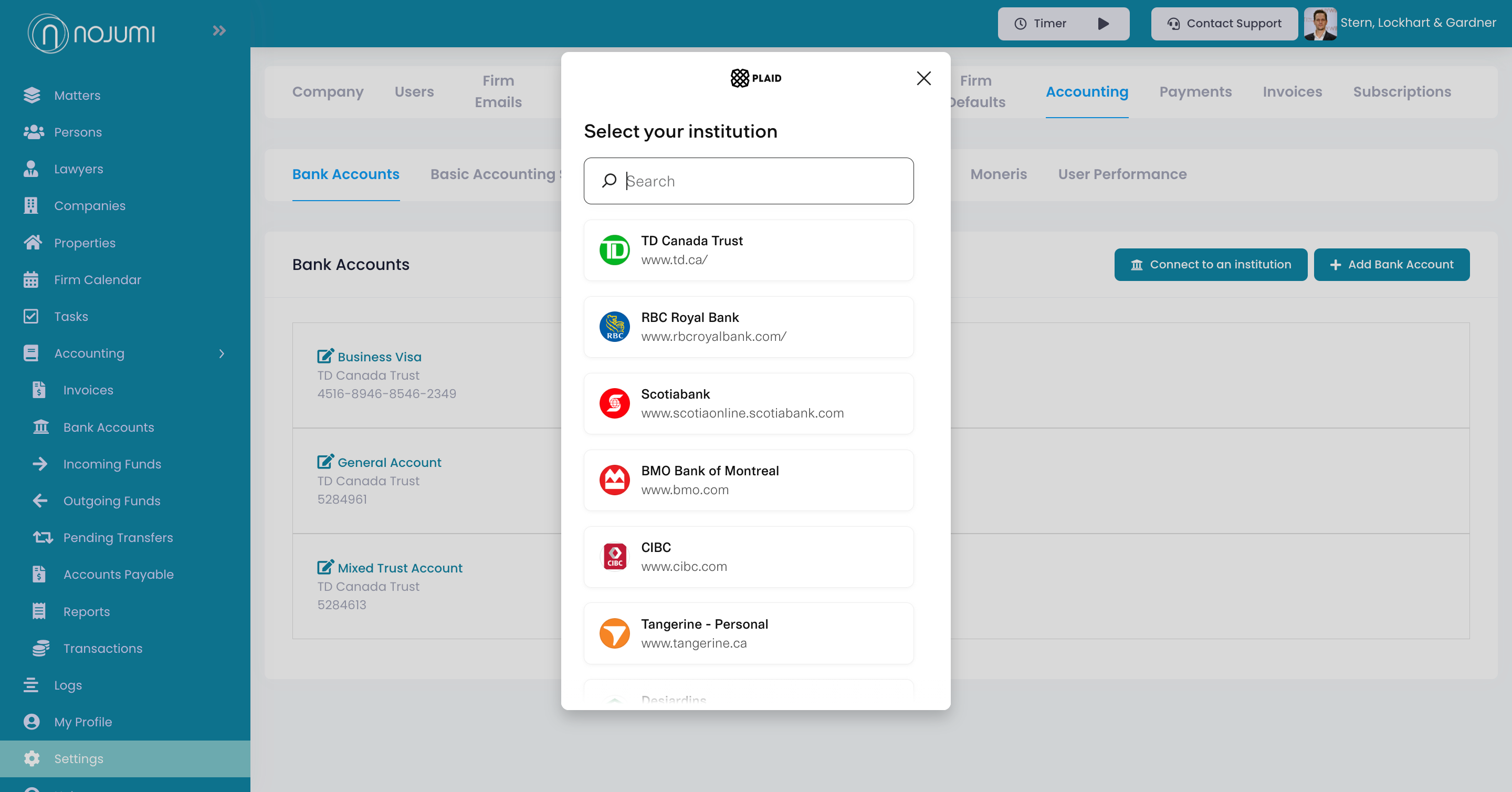This screenshot has width=1512, height=792.
Task: Open the Mixed Trust Account link
Action: point(400,568)
